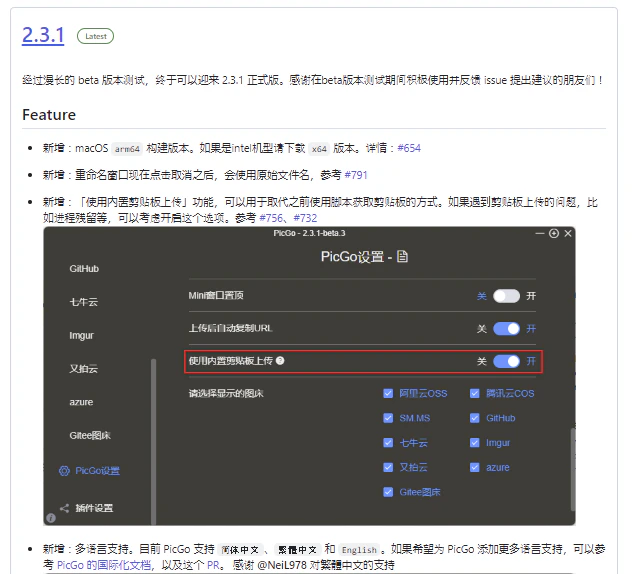The width and height of the screenshot is (637, 574).
Task: Select azure in PicGo sidebar
Action: (81, 402)
